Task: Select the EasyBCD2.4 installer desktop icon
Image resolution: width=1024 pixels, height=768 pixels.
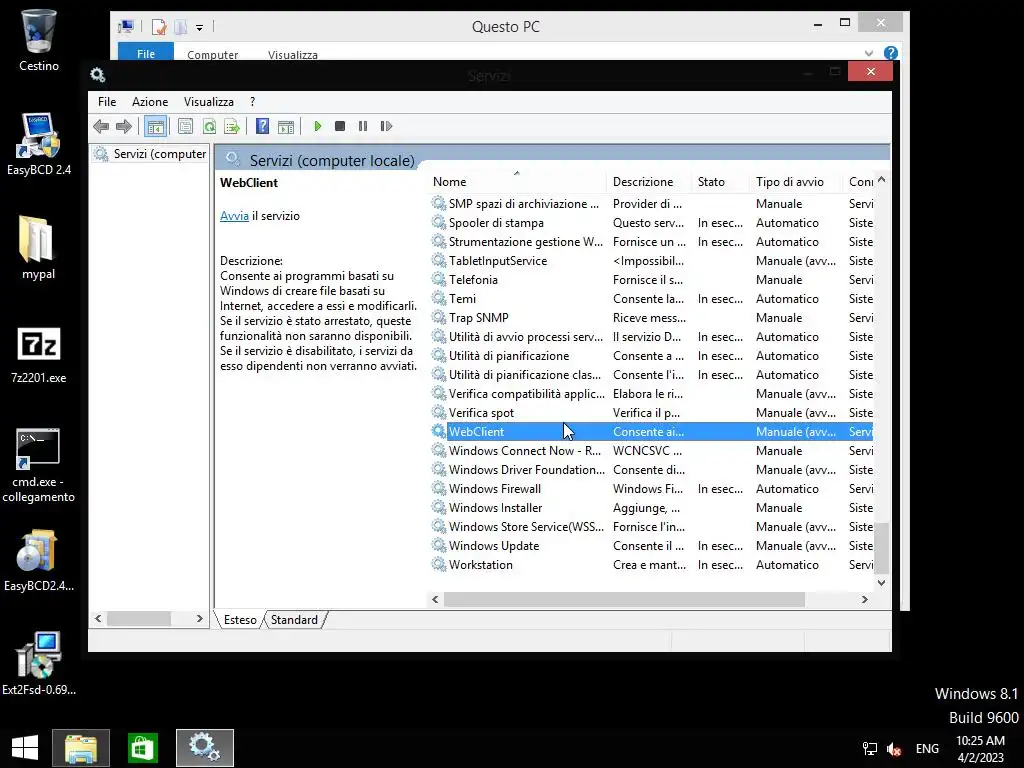Action: pos(39,560)
